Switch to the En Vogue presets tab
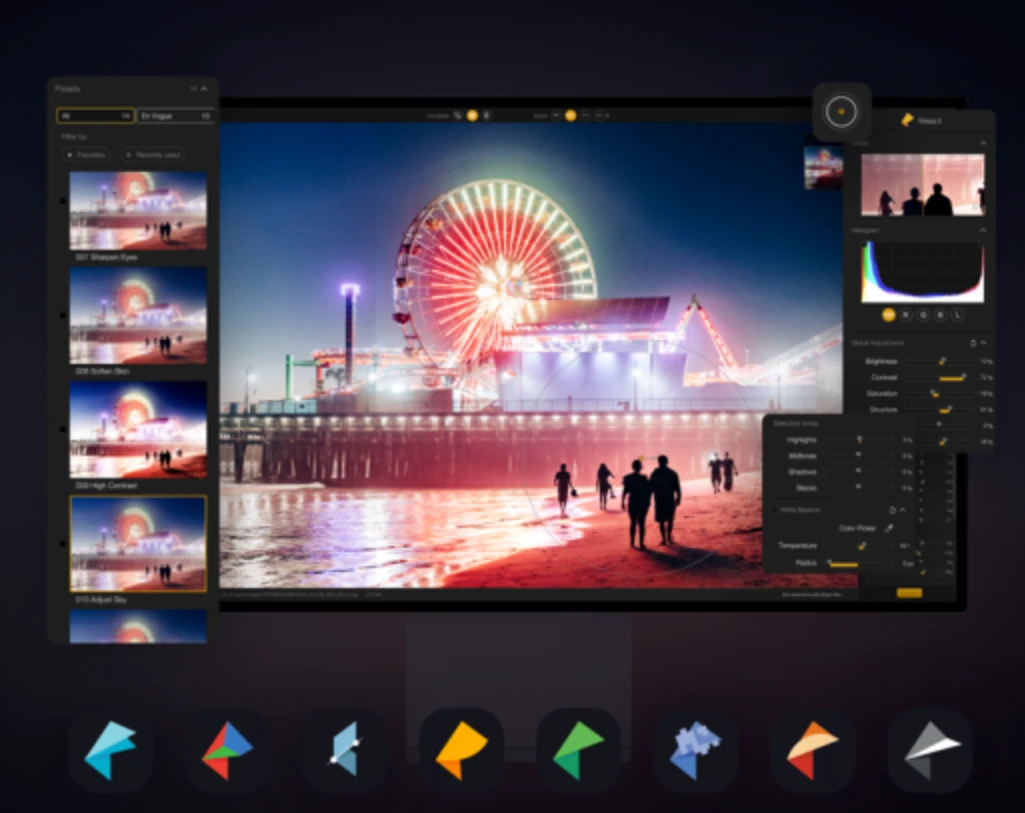 175,116
